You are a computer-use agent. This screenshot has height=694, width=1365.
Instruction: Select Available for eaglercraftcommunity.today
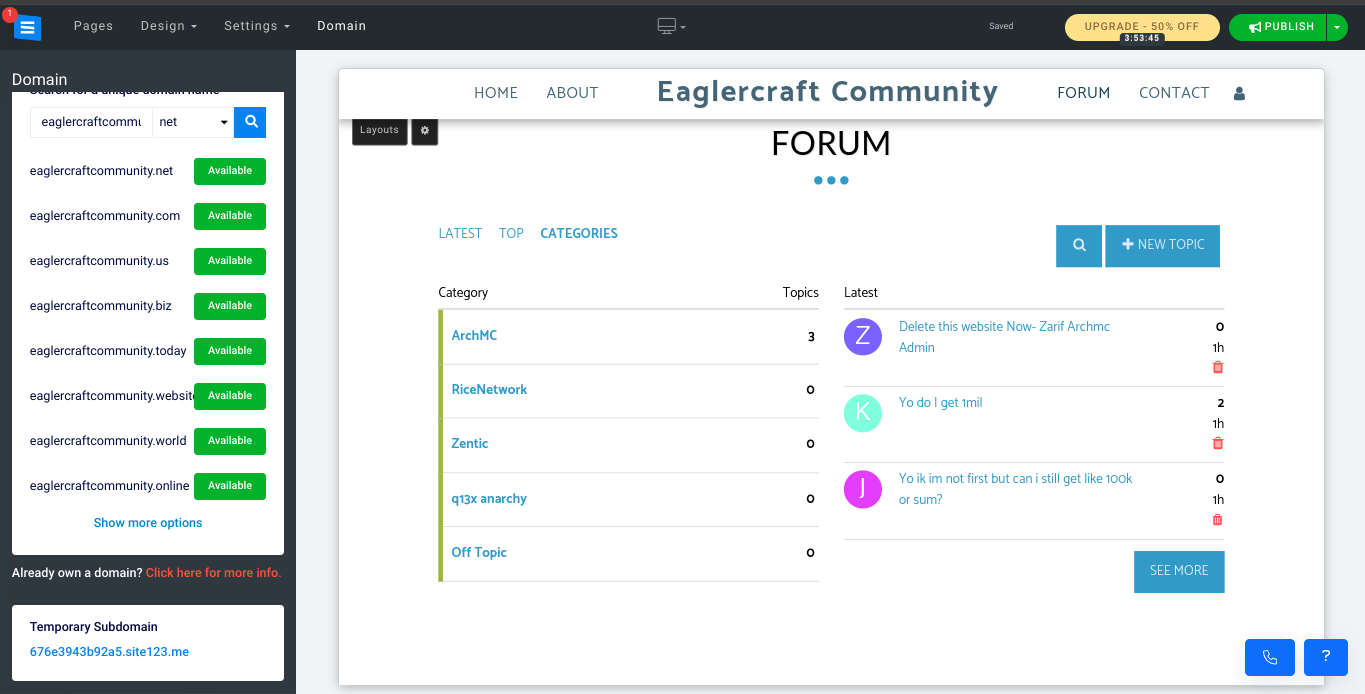tap(230, 351)
